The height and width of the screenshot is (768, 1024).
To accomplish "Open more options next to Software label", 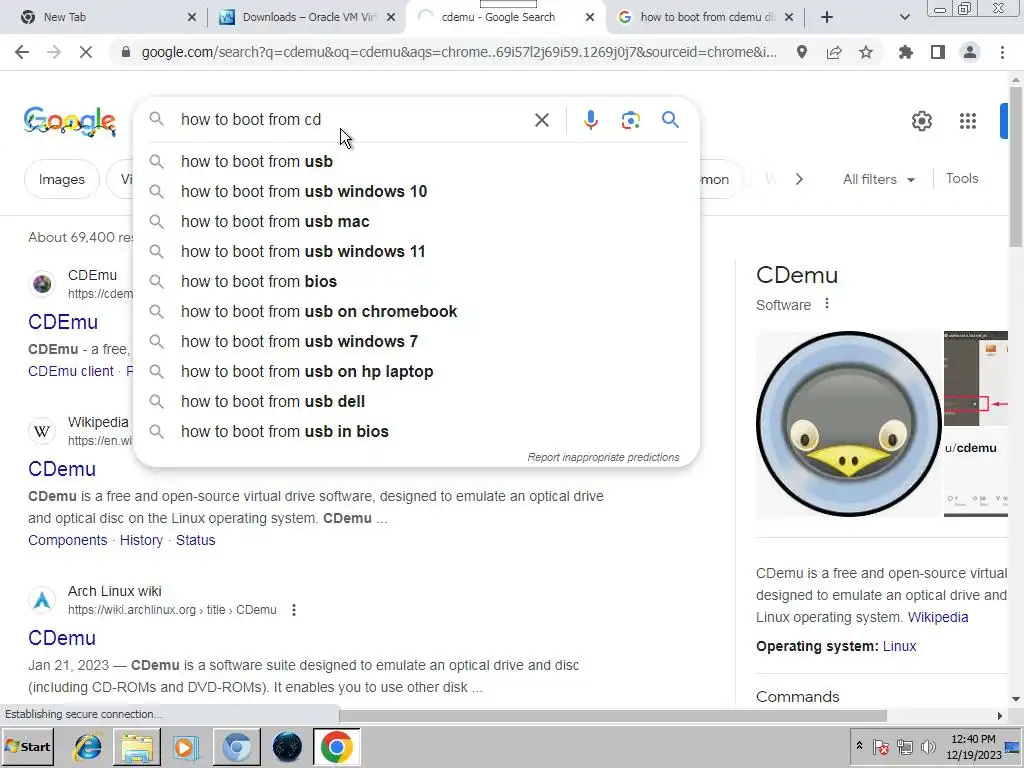I will (827, 304).
